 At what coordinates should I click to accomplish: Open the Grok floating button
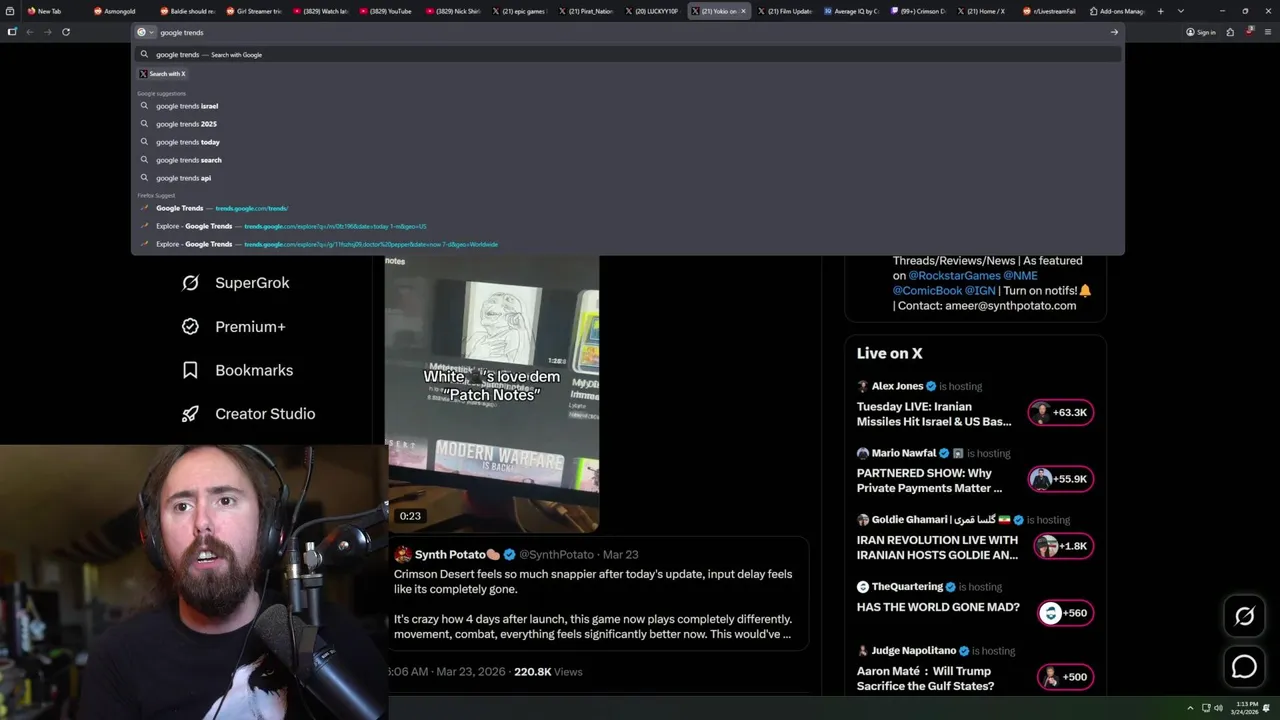[1244, 617]
